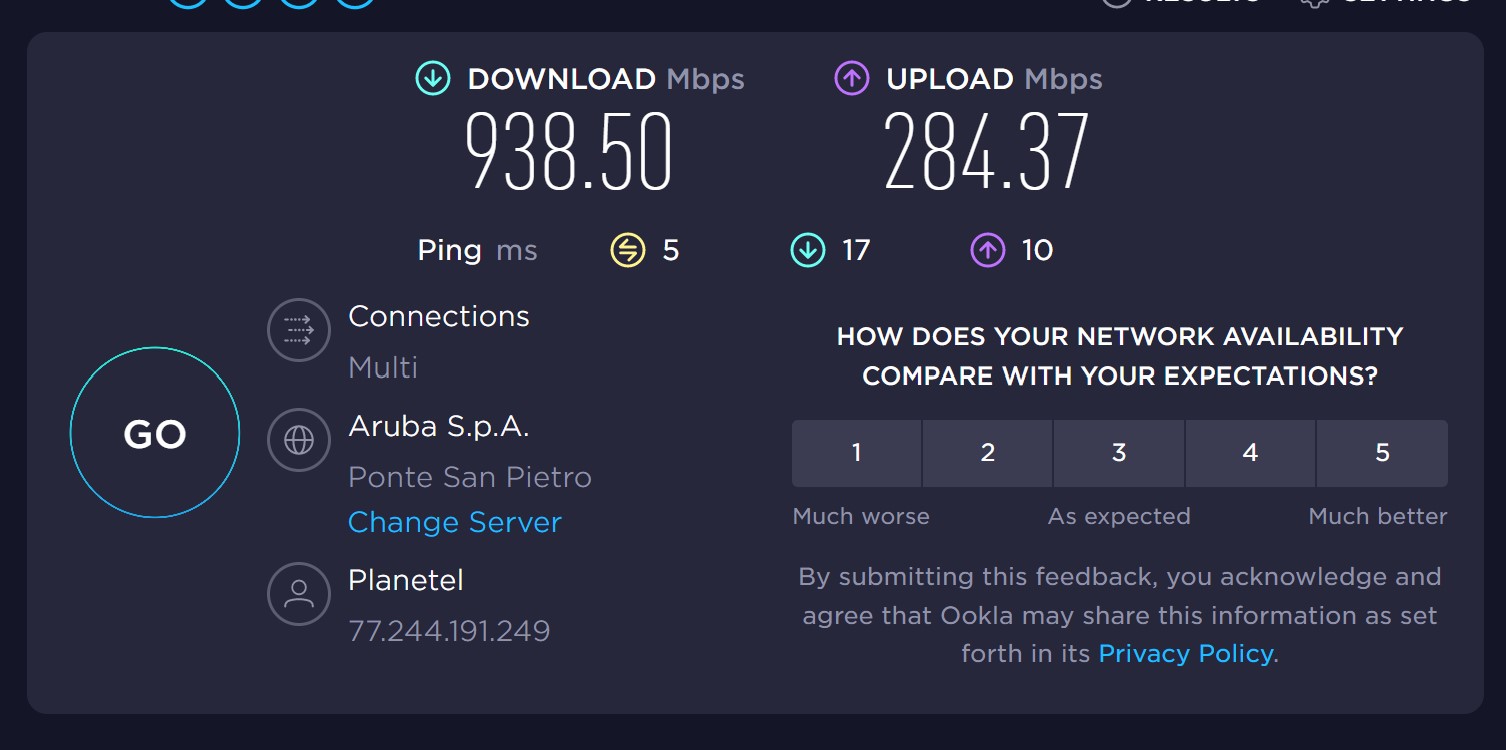Viewport: 1506px width, 750px height.
Task: Click the Aruba S.p.A. server name
Action: [438, 427]
